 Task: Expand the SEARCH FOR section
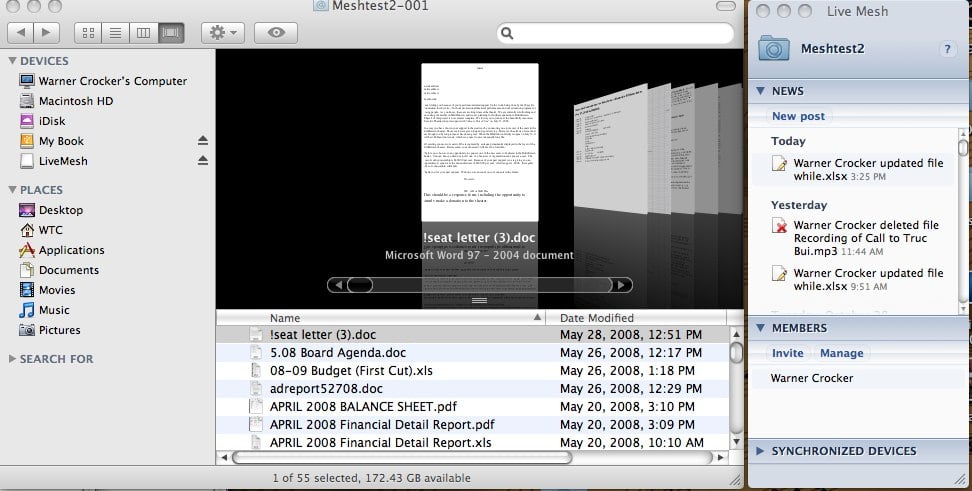pyautogui.click(x=12, y=359)
